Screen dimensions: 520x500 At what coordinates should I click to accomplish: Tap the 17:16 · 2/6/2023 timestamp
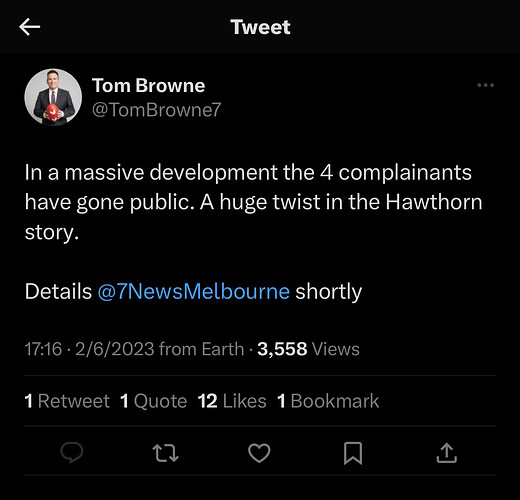tap(89, 349)
